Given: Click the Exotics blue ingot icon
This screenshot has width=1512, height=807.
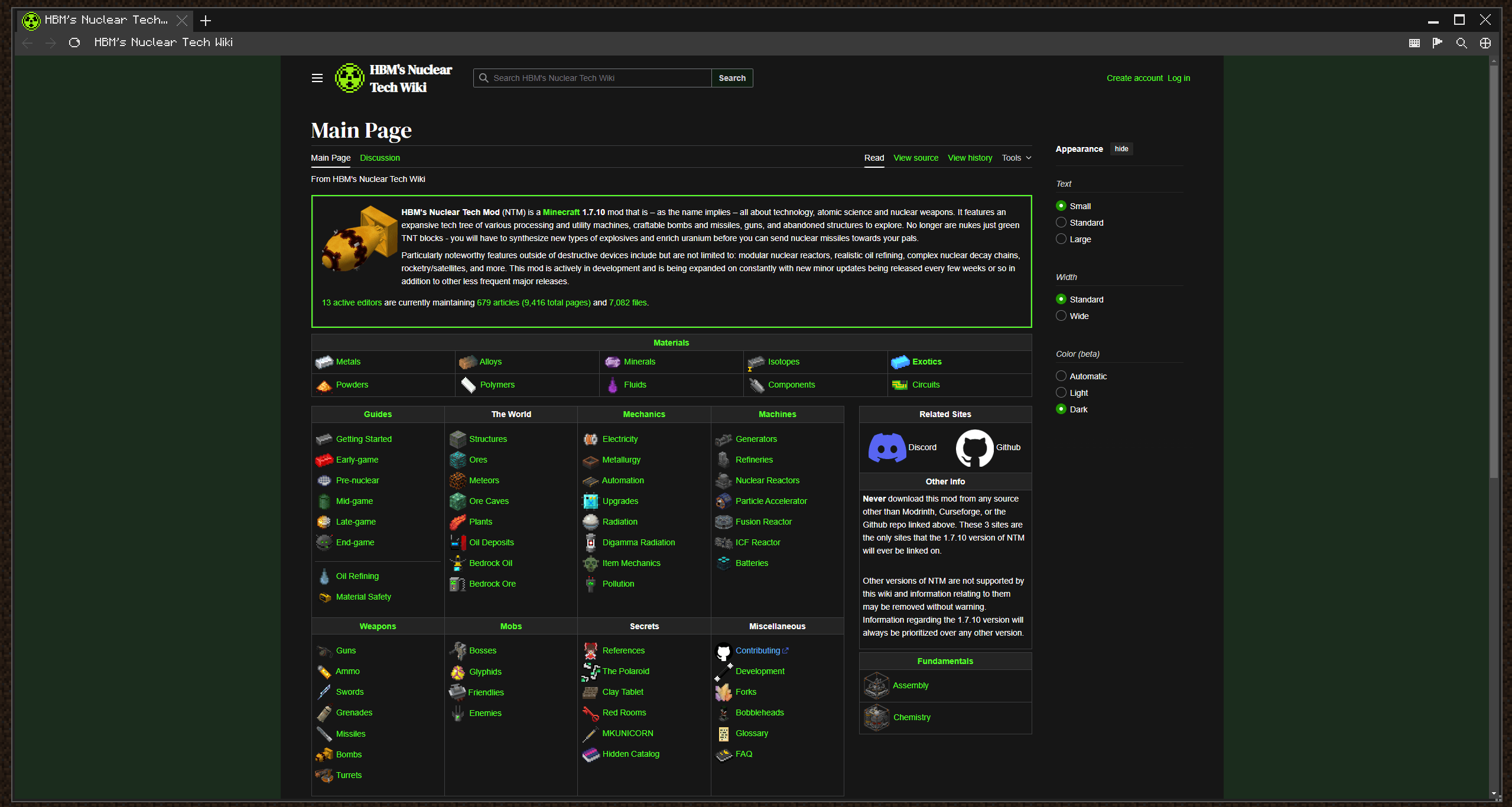Looking at the screenshot, I should (900, 362).
